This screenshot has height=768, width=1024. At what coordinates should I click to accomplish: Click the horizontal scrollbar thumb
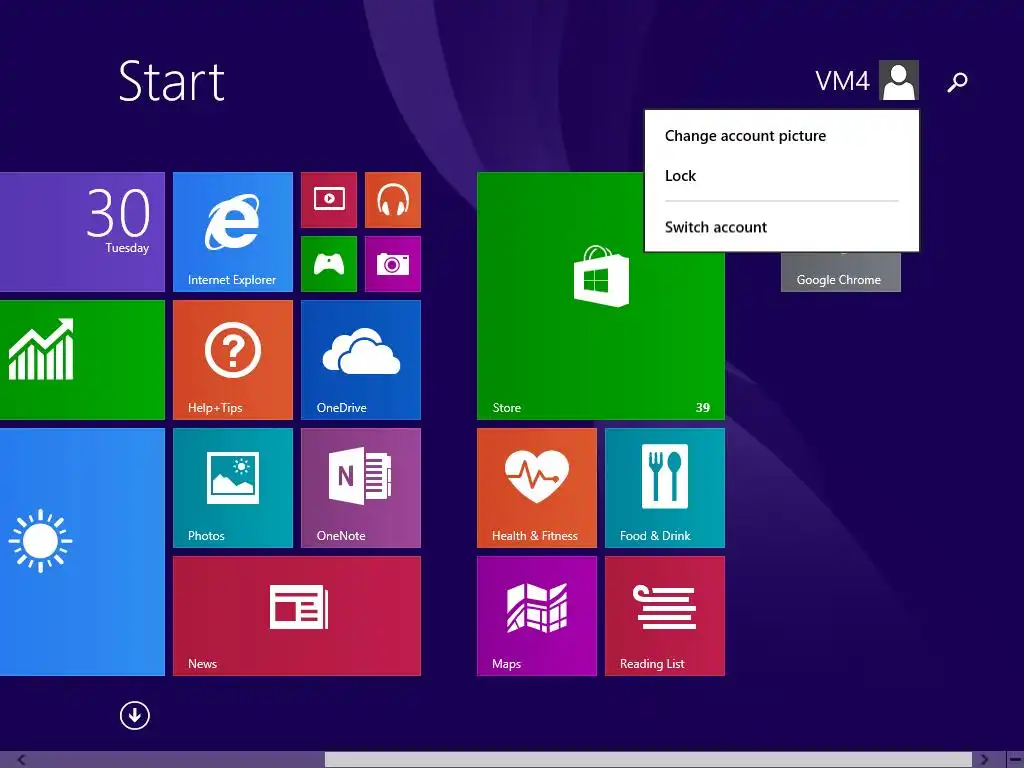coord(648,760)
